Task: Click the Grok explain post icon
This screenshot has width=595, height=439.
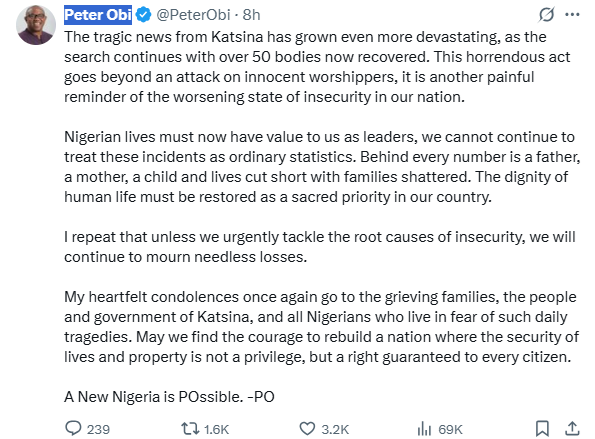Action: coord(546,15)
